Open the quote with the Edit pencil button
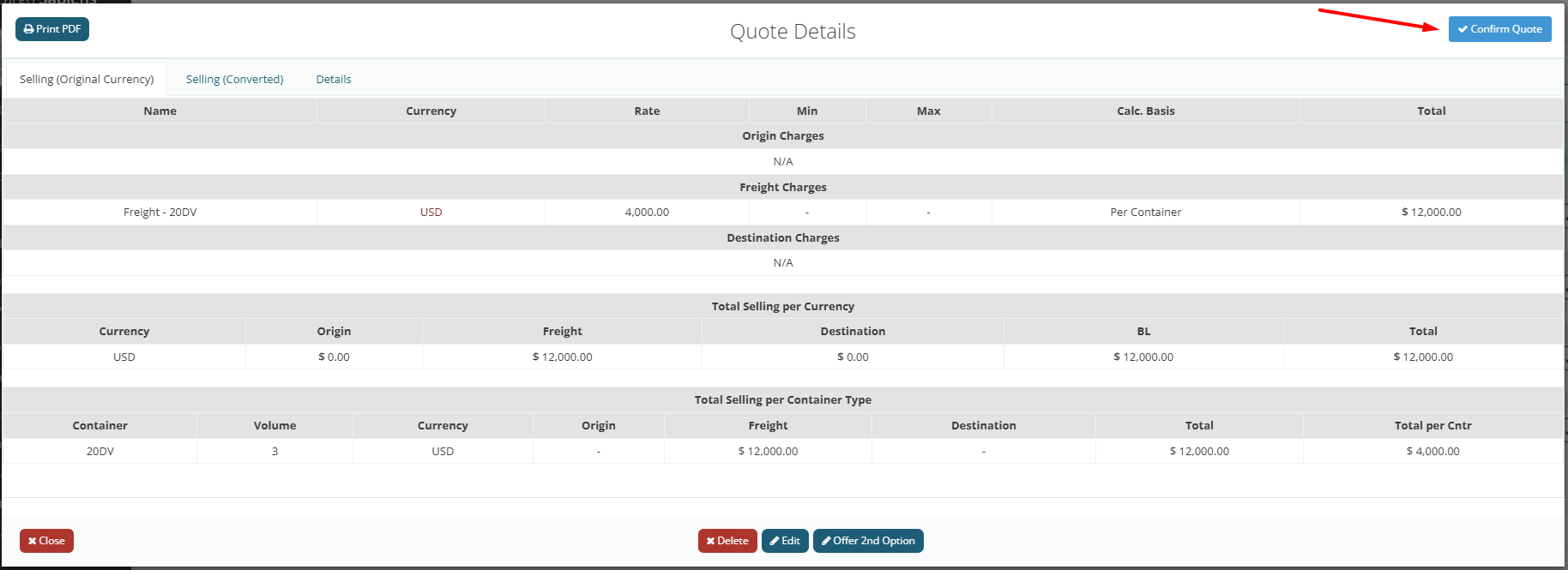1568x570 pixels. [785, 541]
